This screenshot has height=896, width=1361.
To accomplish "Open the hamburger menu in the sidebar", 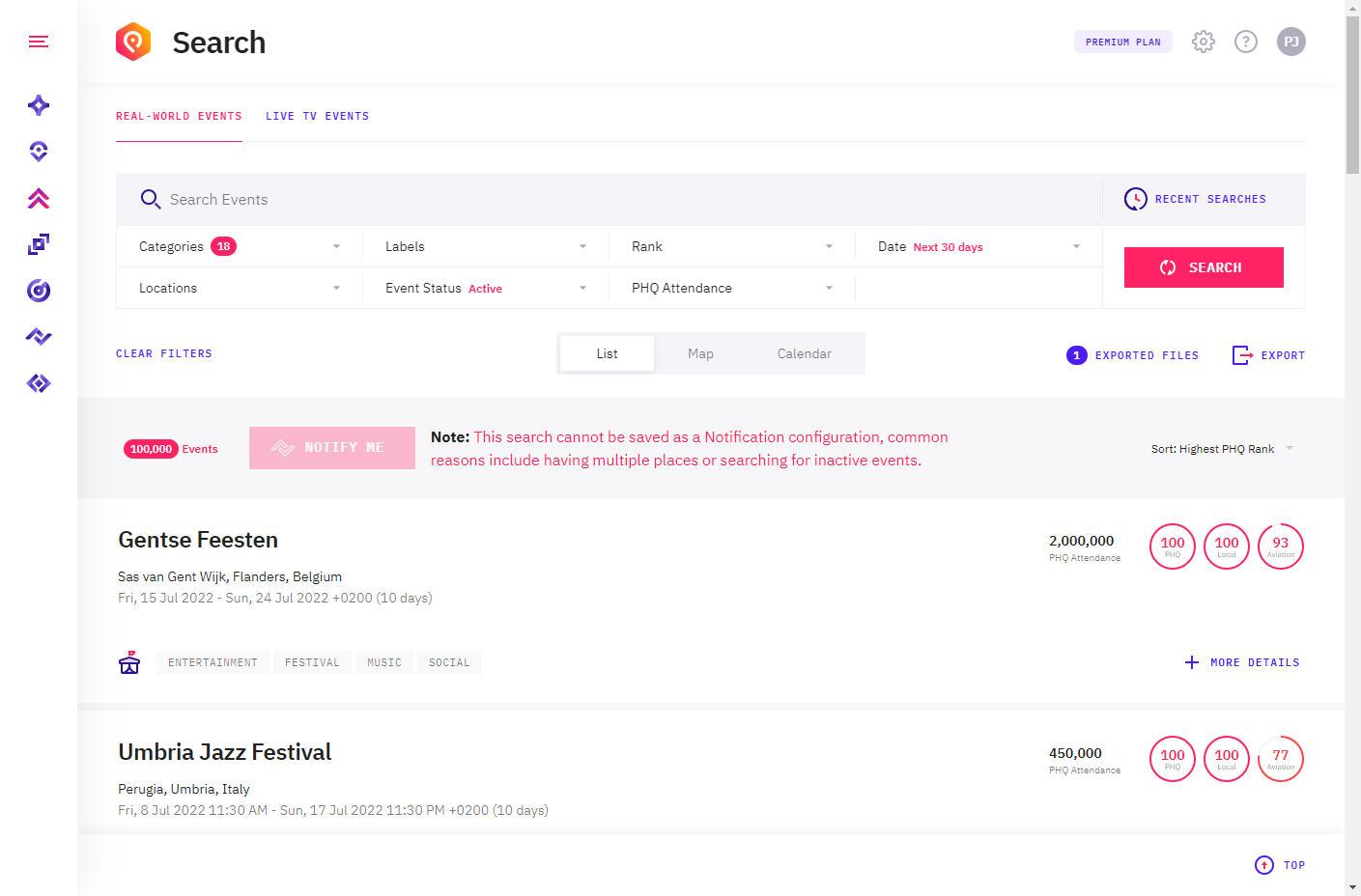I will pyautogui.click(x=39, y=42).
